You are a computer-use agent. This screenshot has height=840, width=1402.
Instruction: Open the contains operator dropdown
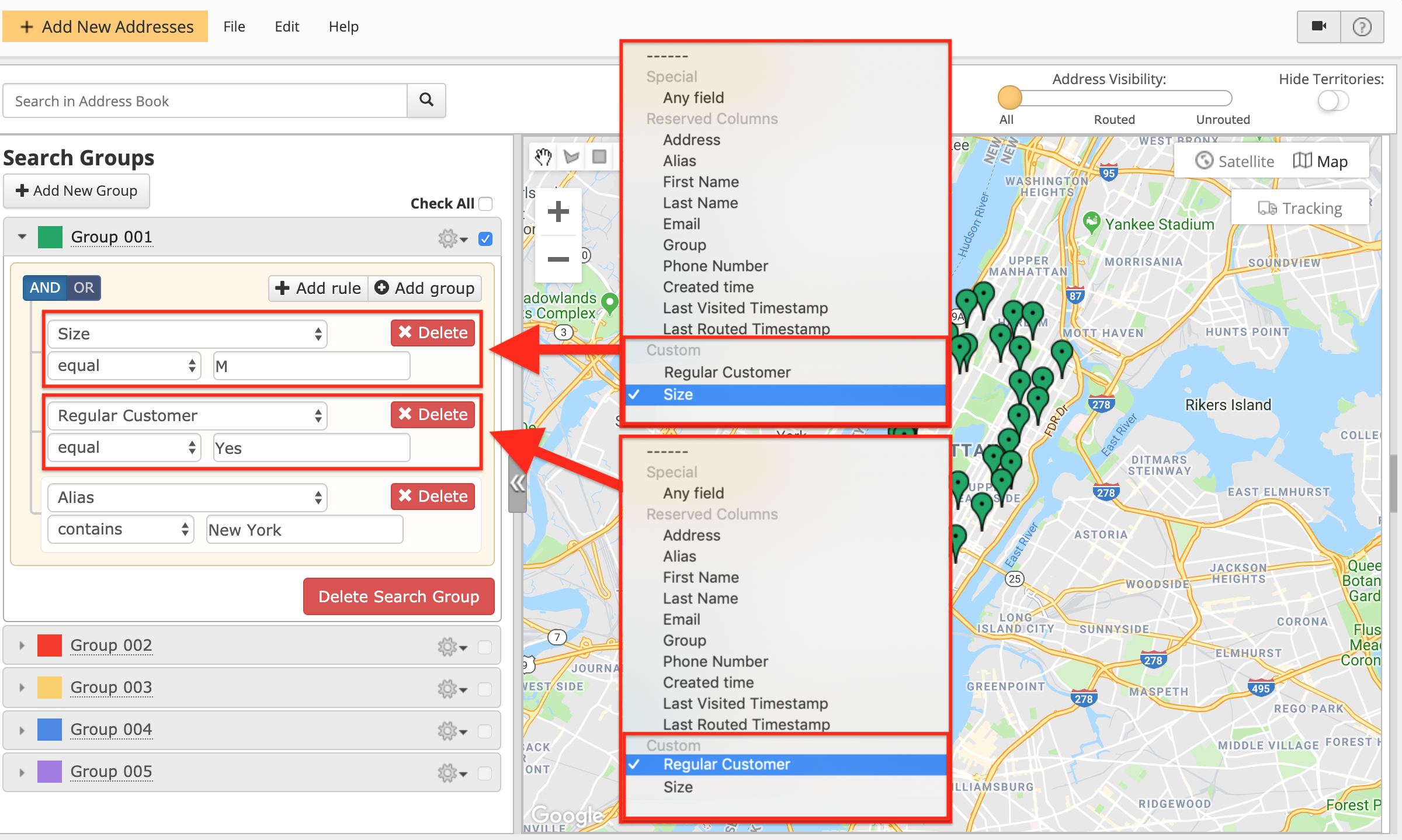click(x=121, y=529)
